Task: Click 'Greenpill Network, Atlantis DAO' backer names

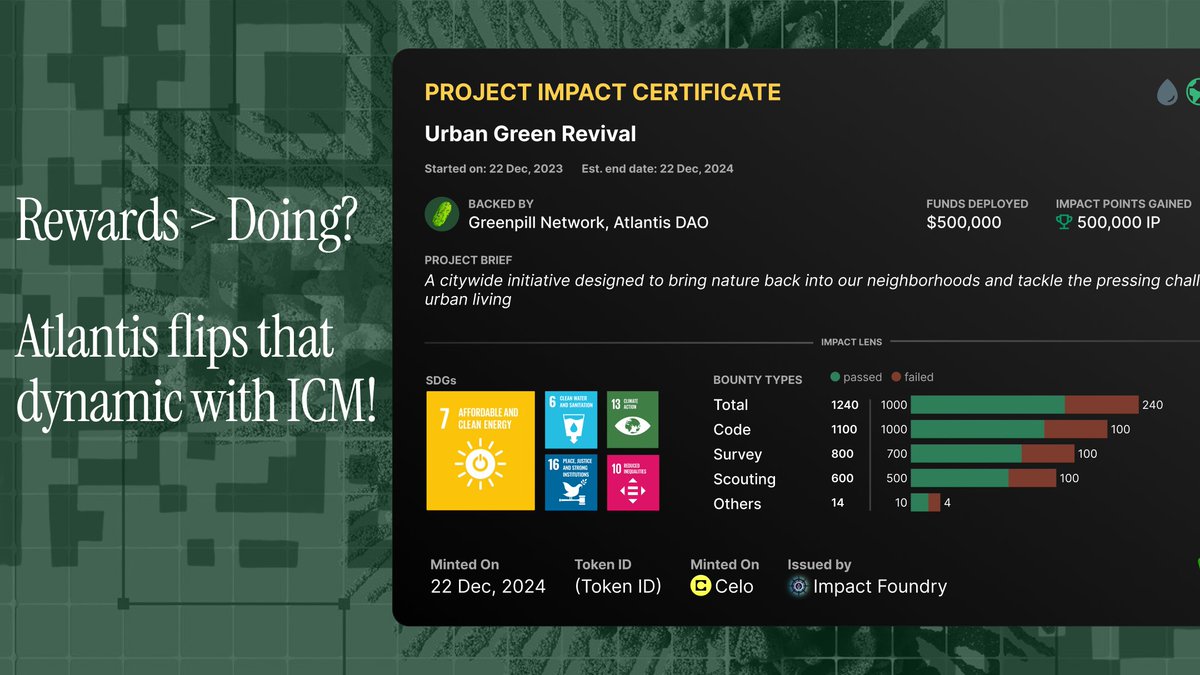Action: pos(588,223)
